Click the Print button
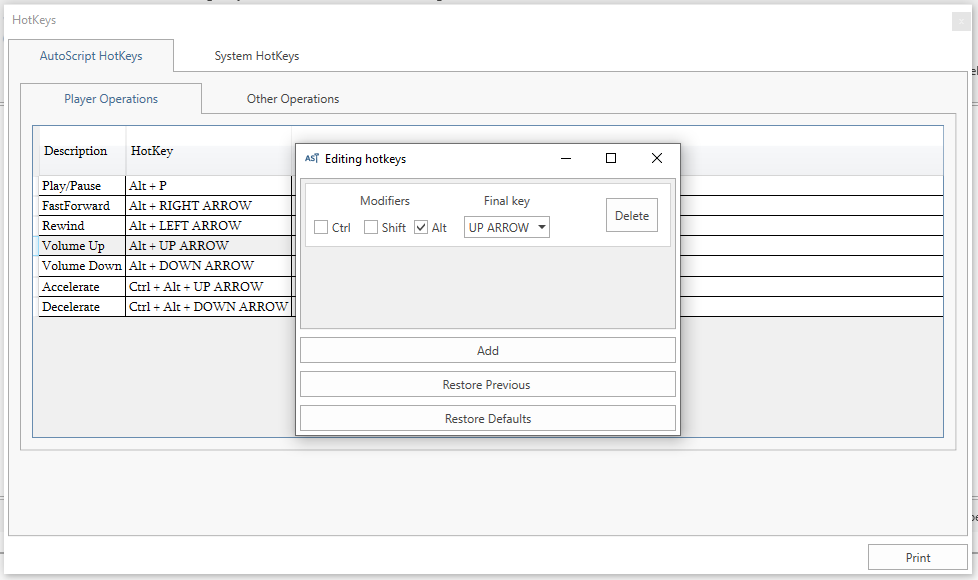The width and height of the screenshot is (978, 580). [917, 558]
